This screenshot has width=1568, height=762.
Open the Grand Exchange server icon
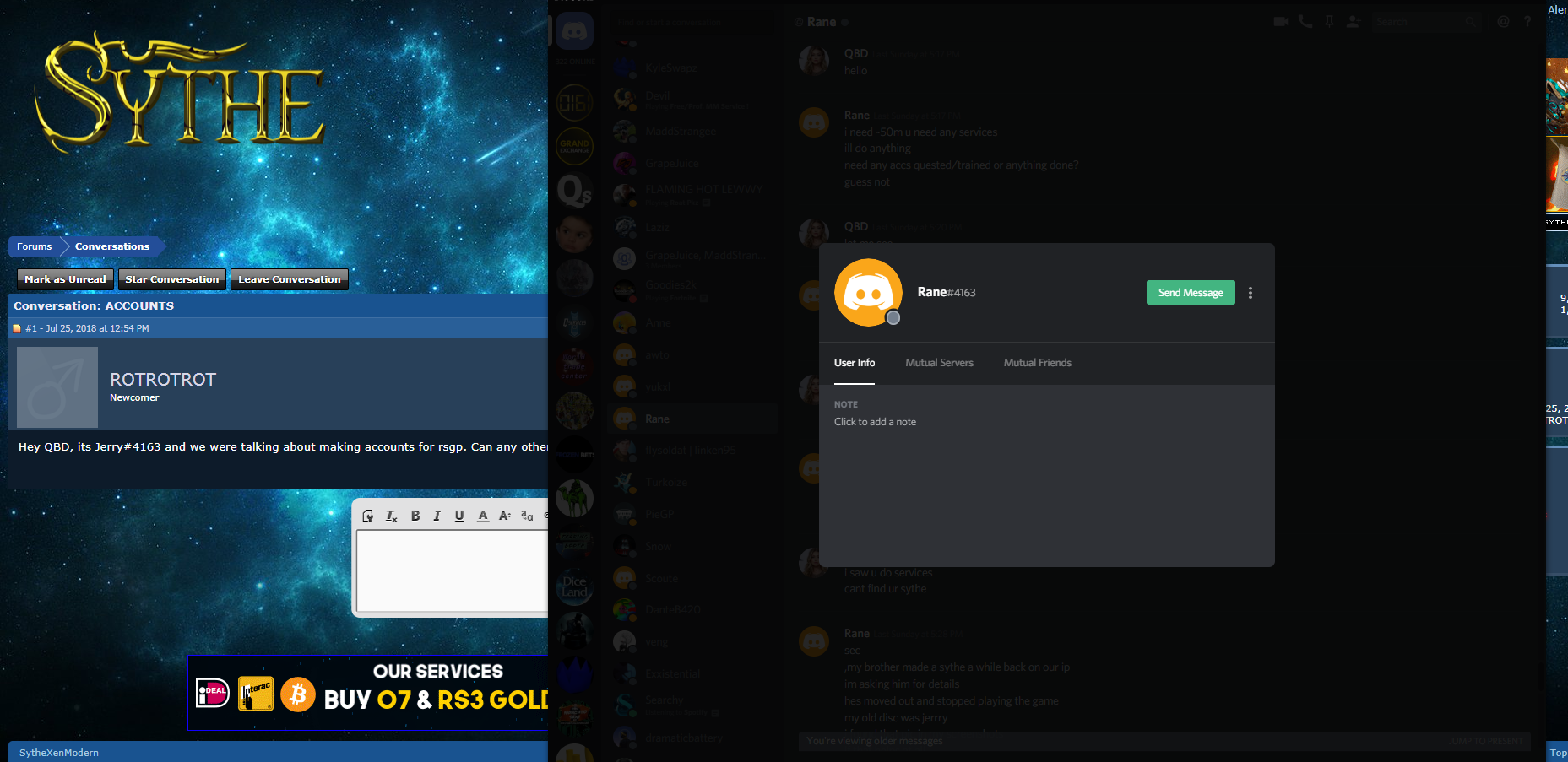(574, 147)
